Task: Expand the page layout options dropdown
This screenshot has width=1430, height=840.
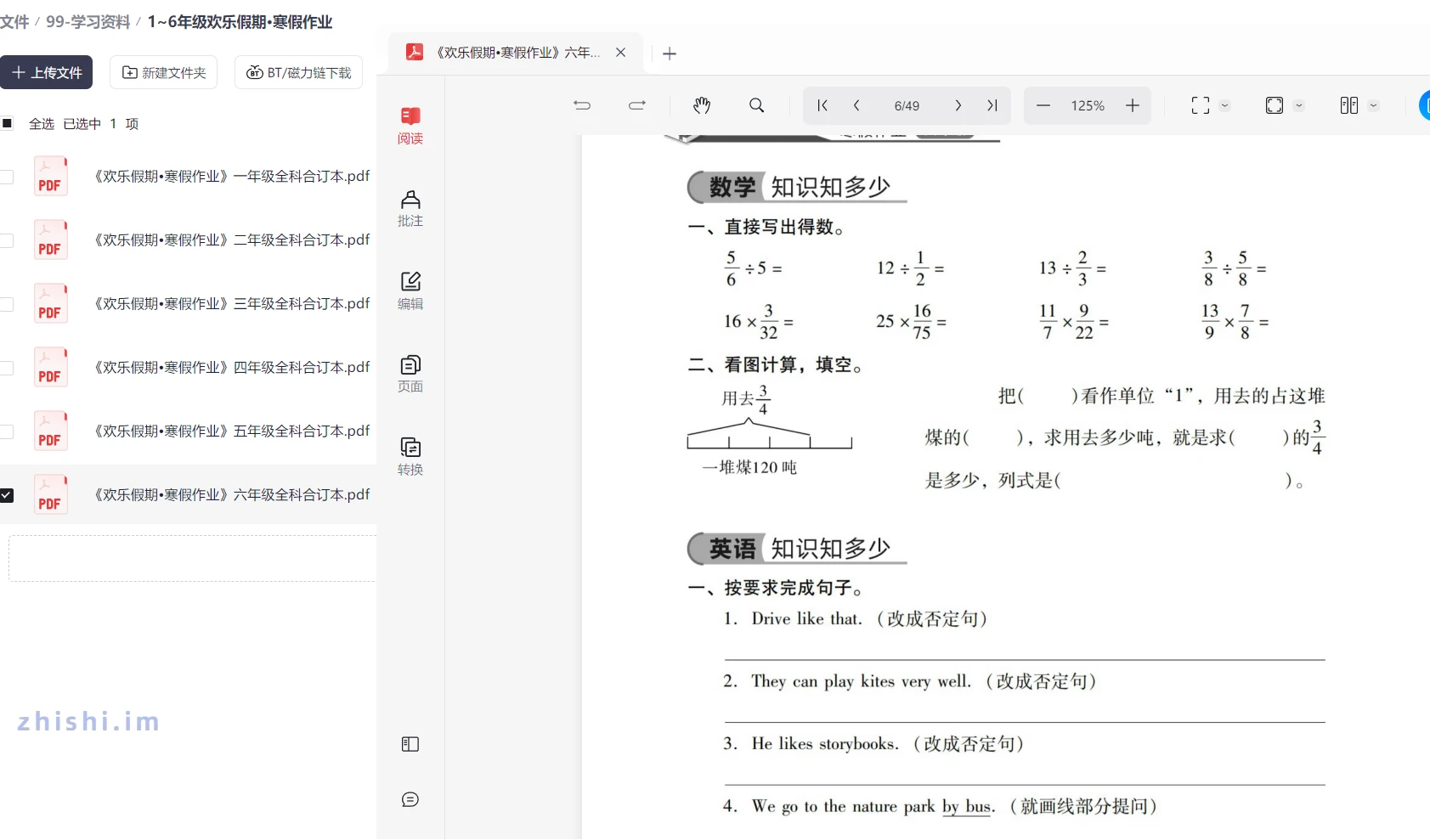Action: 1373,105
